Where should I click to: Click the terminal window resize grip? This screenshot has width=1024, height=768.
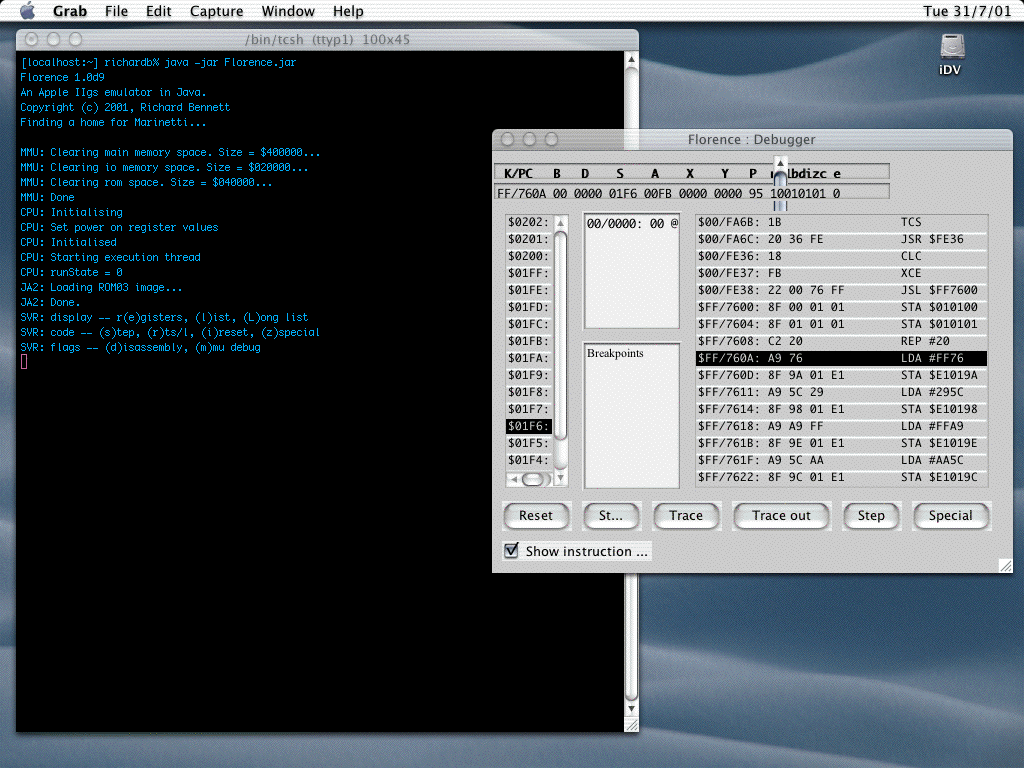point(632,725)
